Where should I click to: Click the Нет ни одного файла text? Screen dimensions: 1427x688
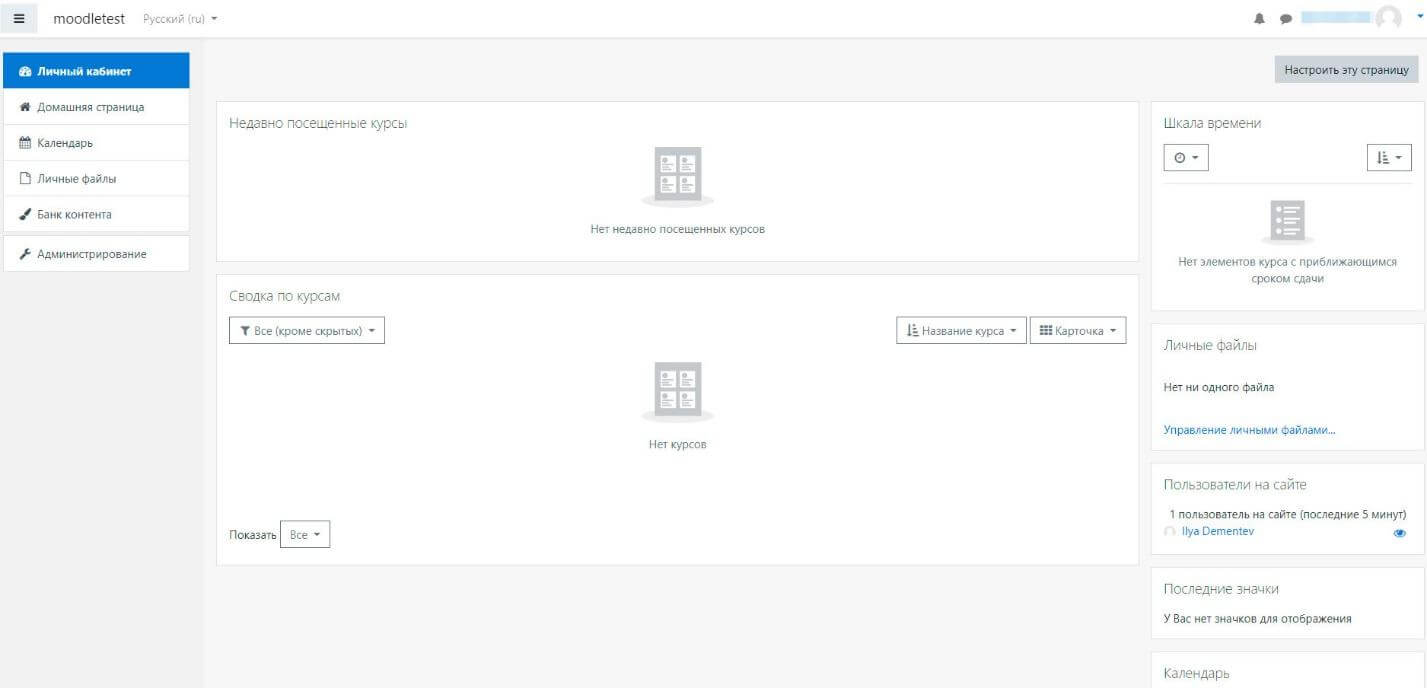coord(1219,387)
